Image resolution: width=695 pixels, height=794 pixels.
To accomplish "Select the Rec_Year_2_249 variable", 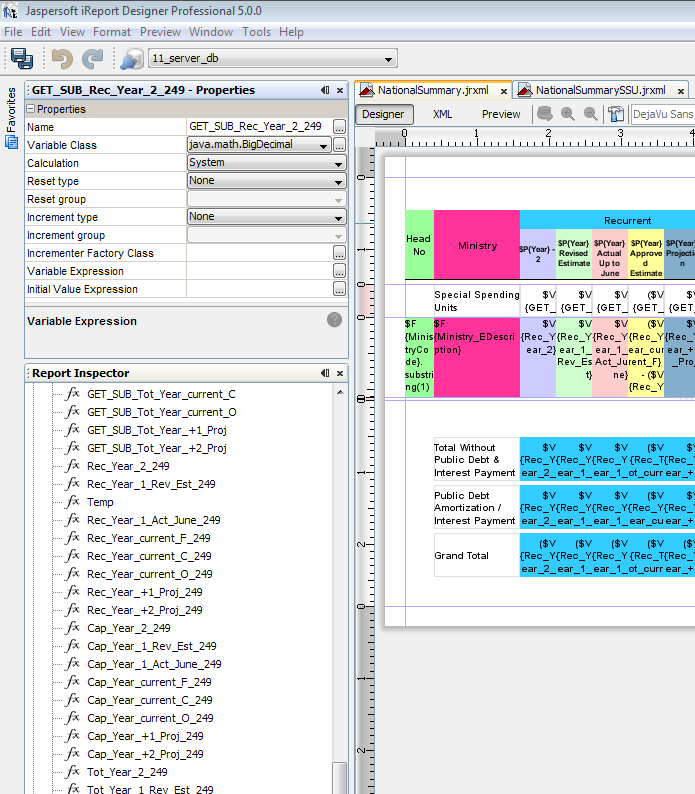I will pyautogui.click(x=128, y=466).
